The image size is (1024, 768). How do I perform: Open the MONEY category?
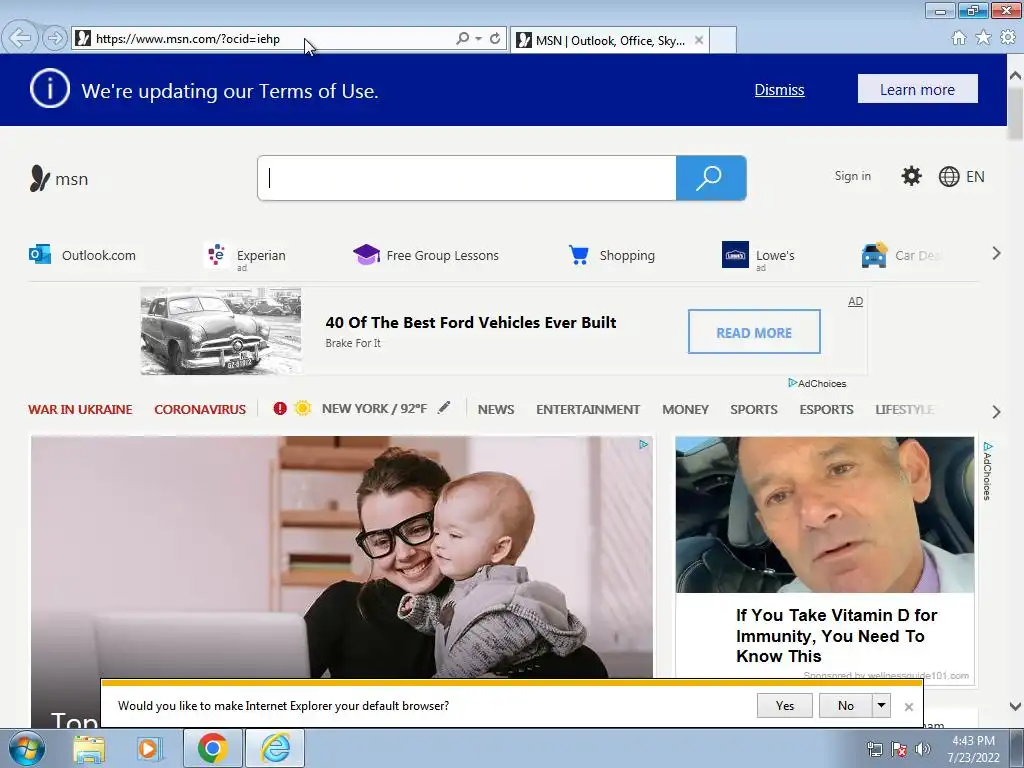[x=685, y=409]
